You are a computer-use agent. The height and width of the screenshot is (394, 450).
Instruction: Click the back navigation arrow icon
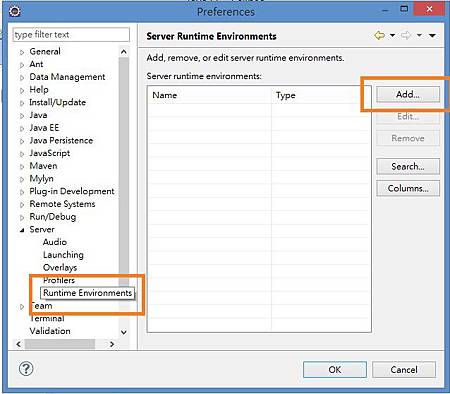(379, 35)
